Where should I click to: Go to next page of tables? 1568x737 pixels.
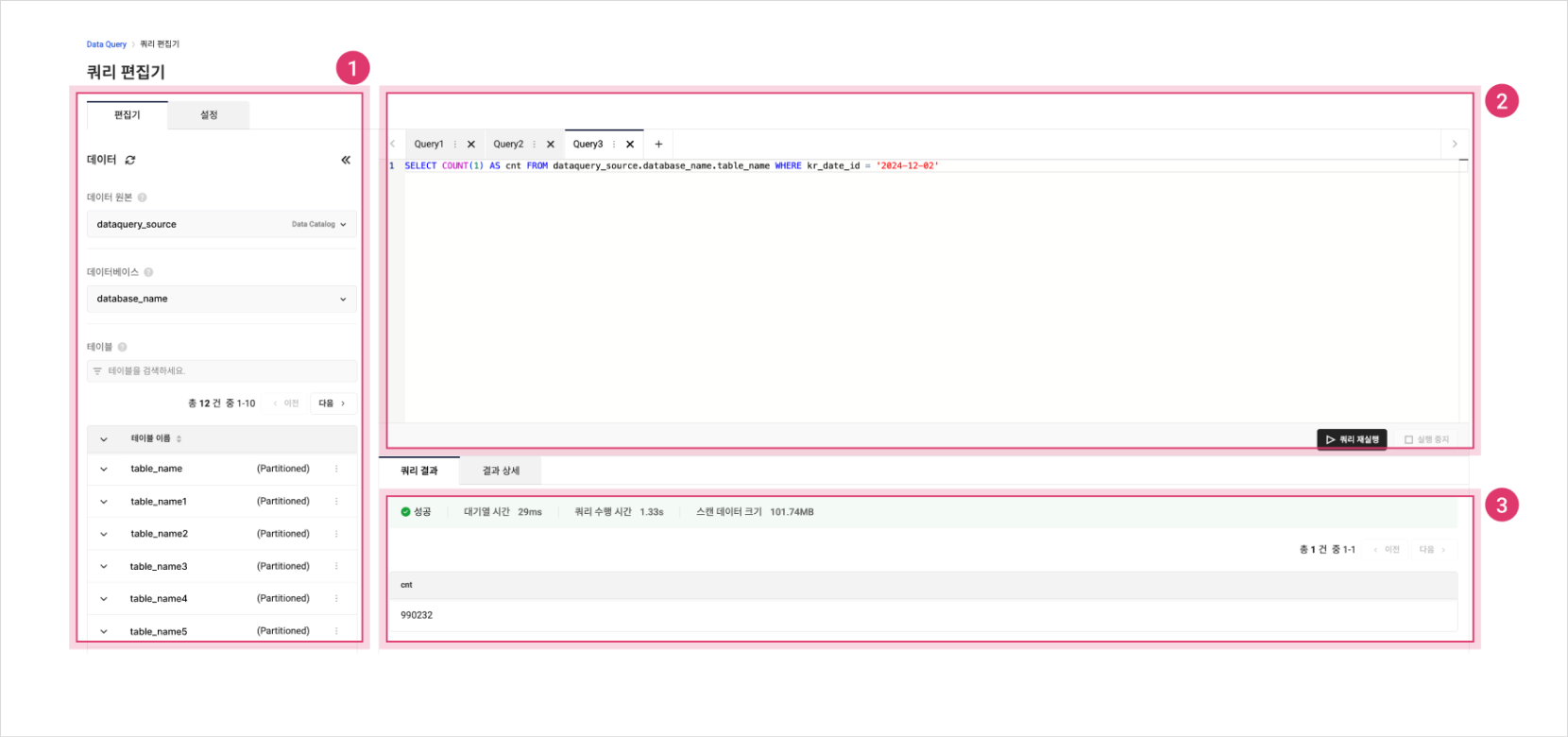pyautogui.click(x=332, y=403)
